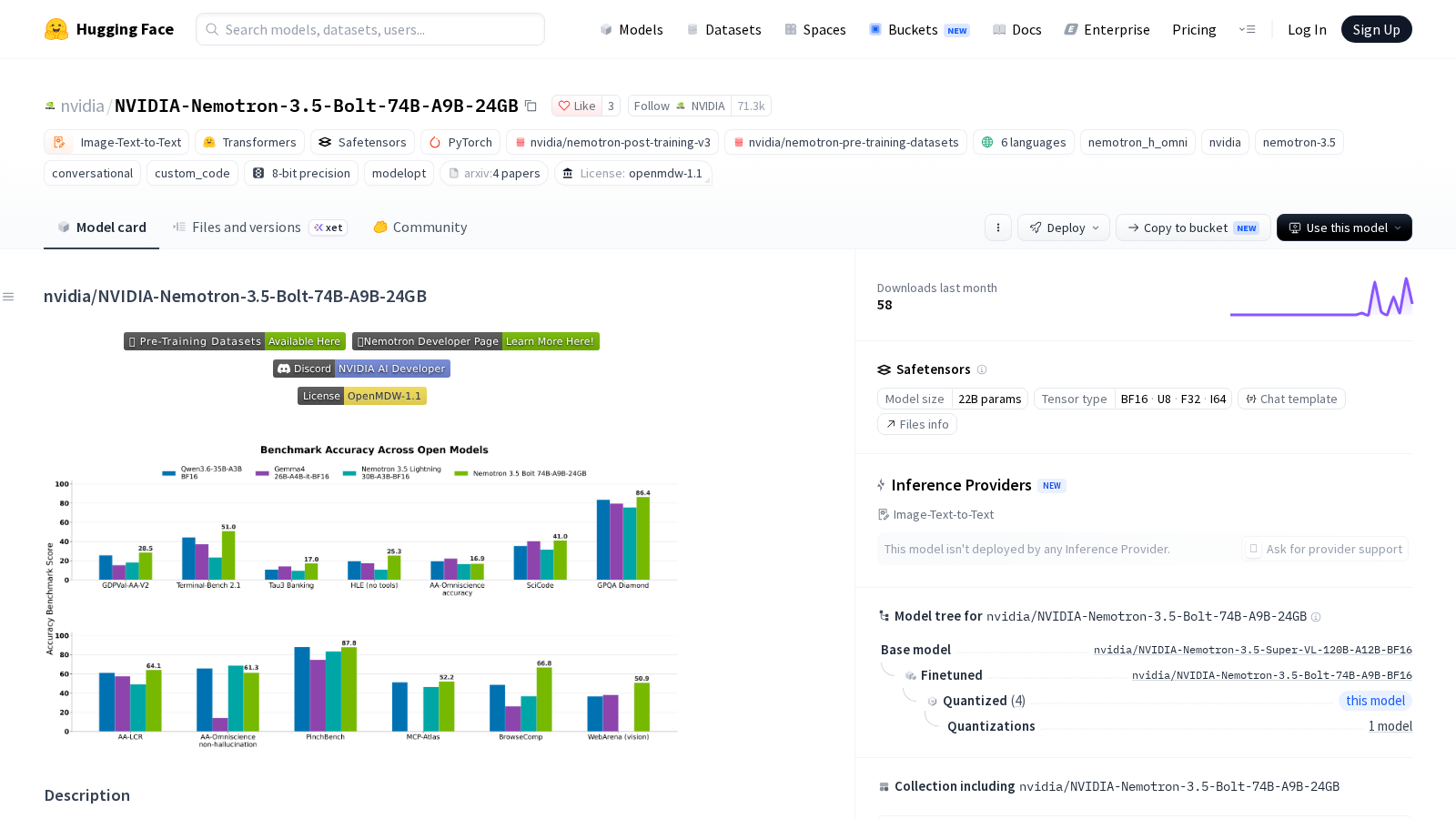Select the Image-Text-to-Text task tag
Viewport: 1456px width, 819px height.
pyautogui.click(x=116, y=142)
